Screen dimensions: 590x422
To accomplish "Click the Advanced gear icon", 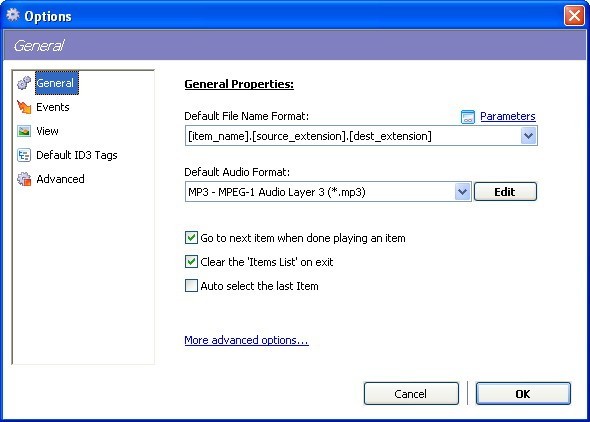I will 24,179.
